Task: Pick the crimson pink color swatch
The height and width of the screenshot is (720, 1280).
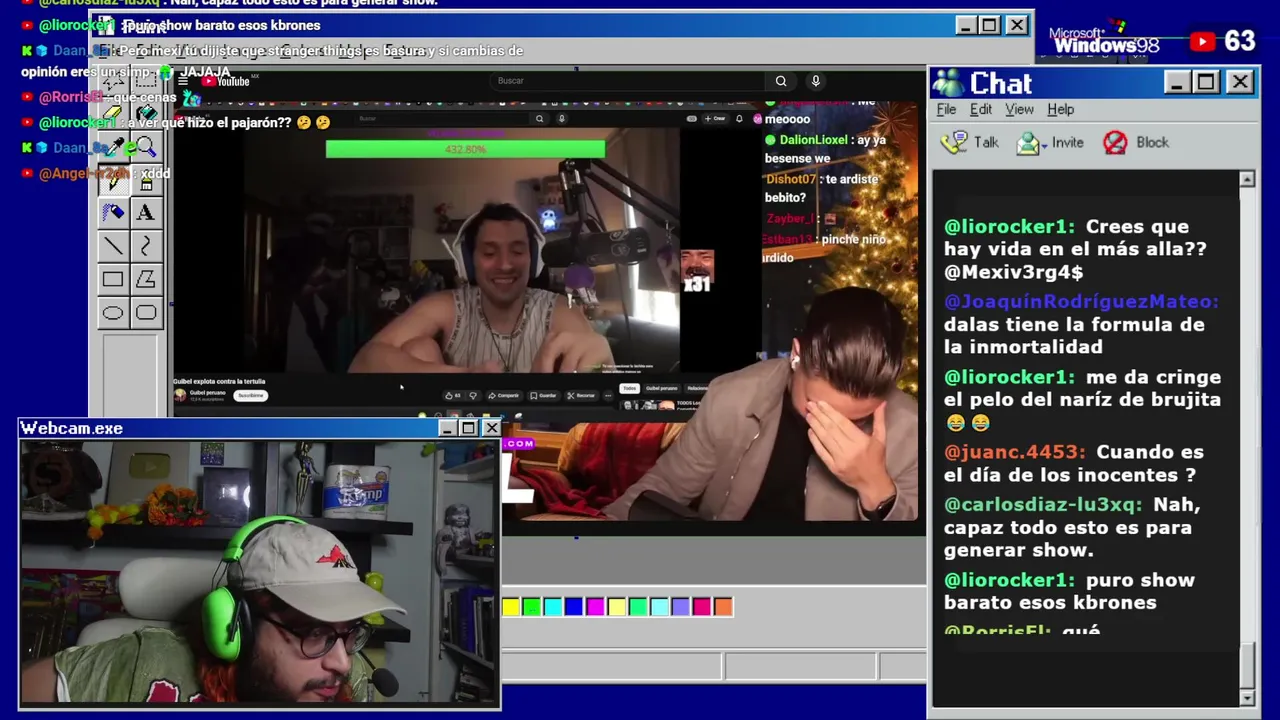Action: [702, 606]
